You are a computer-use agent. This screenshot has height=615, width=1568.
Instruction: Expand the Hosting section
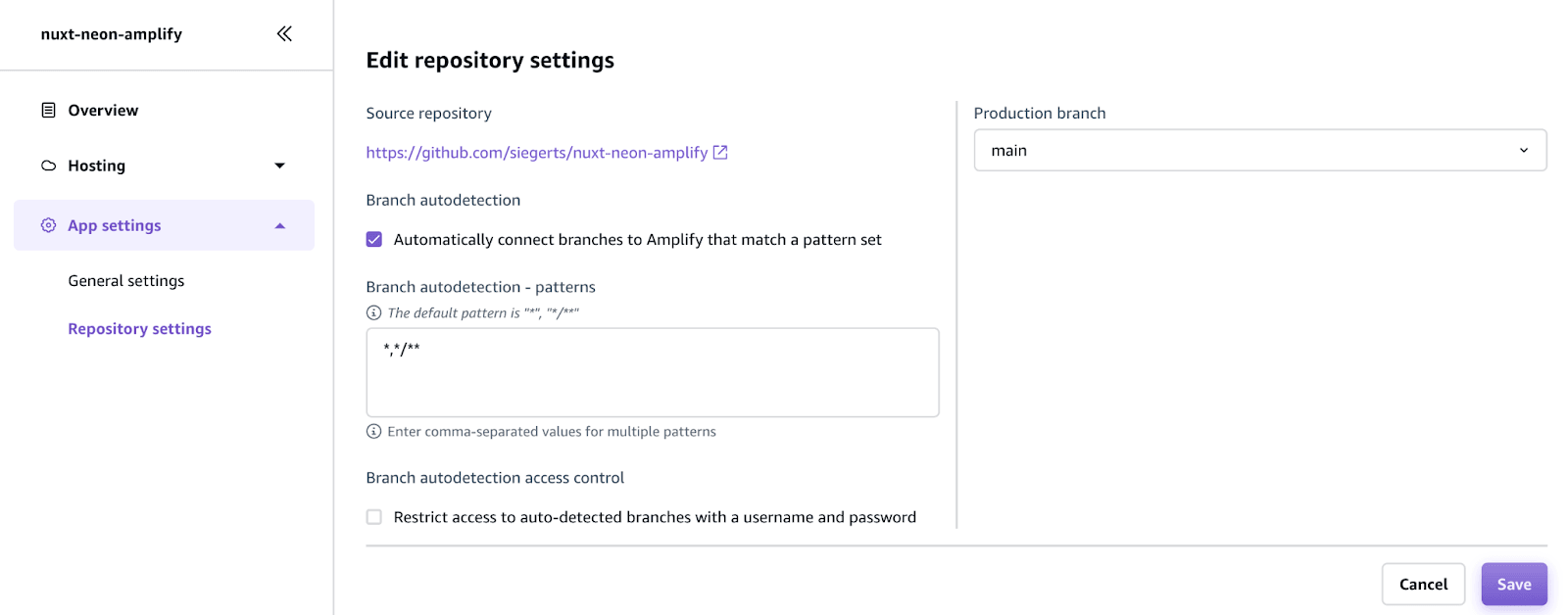[x=280, y=166]
